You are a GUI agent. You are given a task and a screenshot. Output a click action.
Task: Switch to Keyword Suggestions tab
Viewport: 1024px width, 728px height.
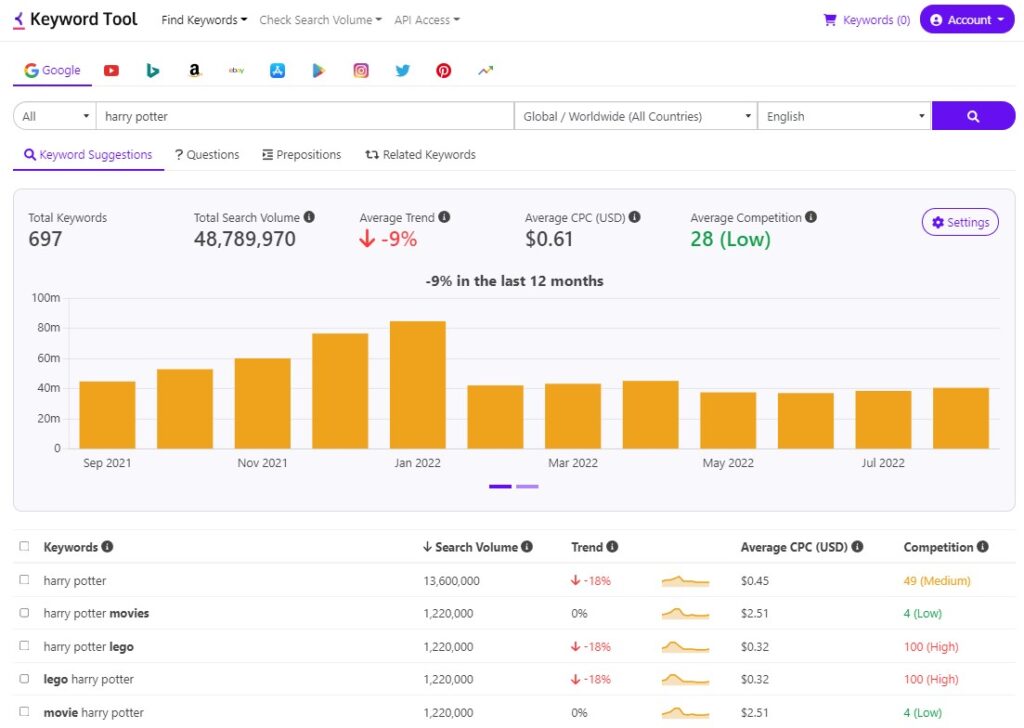point(88,155)
